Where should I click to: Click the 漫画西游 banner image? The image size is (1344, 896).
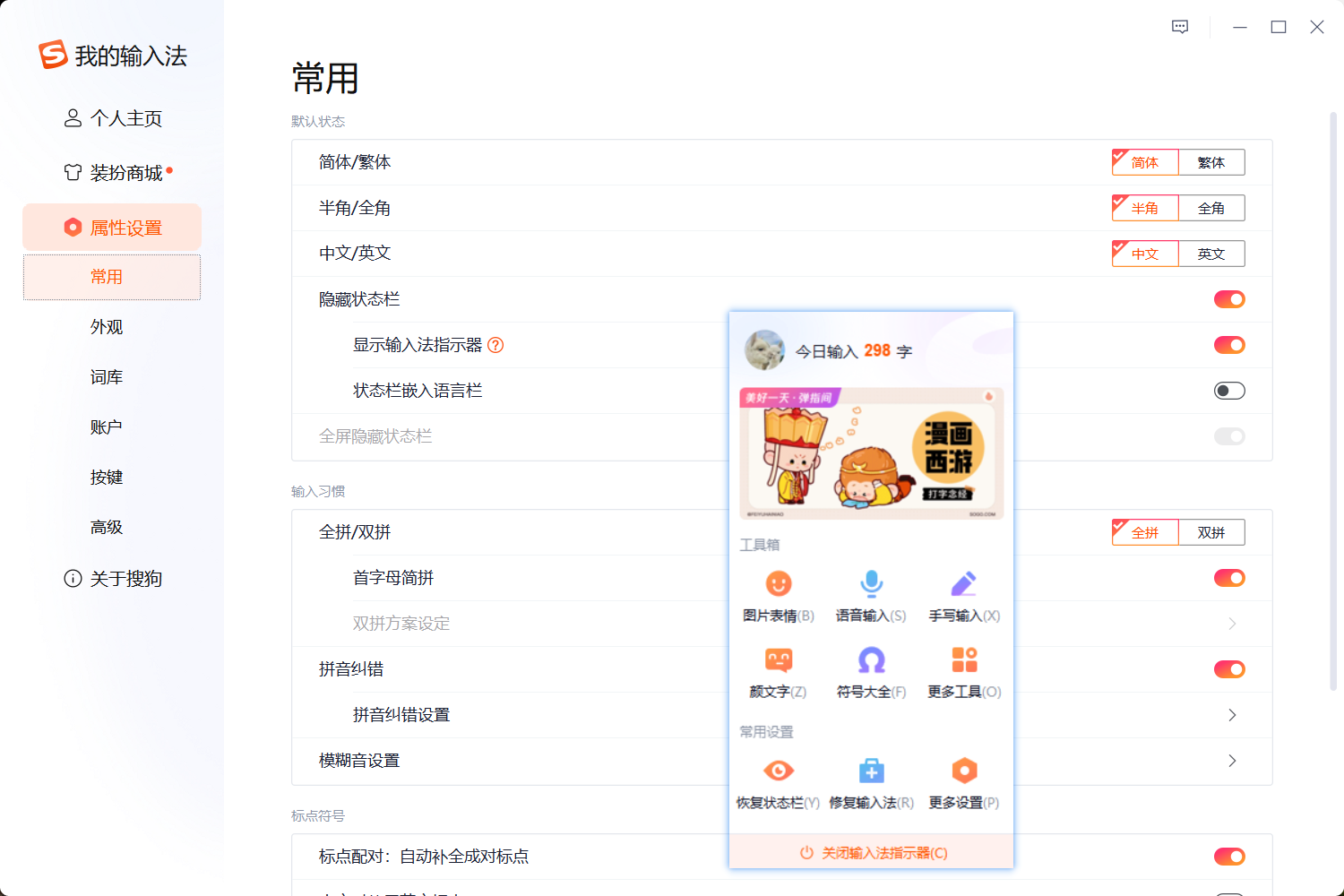point(870,453)
